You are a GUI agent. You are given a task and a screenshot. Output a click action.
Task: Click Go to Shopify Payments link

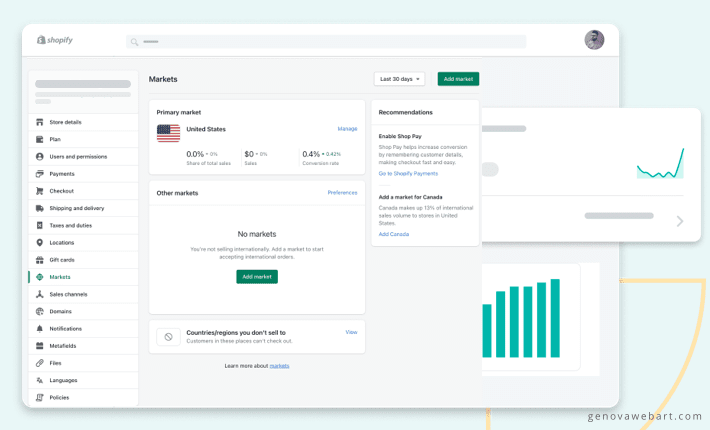pyautogui.click(x=408, y=173)
